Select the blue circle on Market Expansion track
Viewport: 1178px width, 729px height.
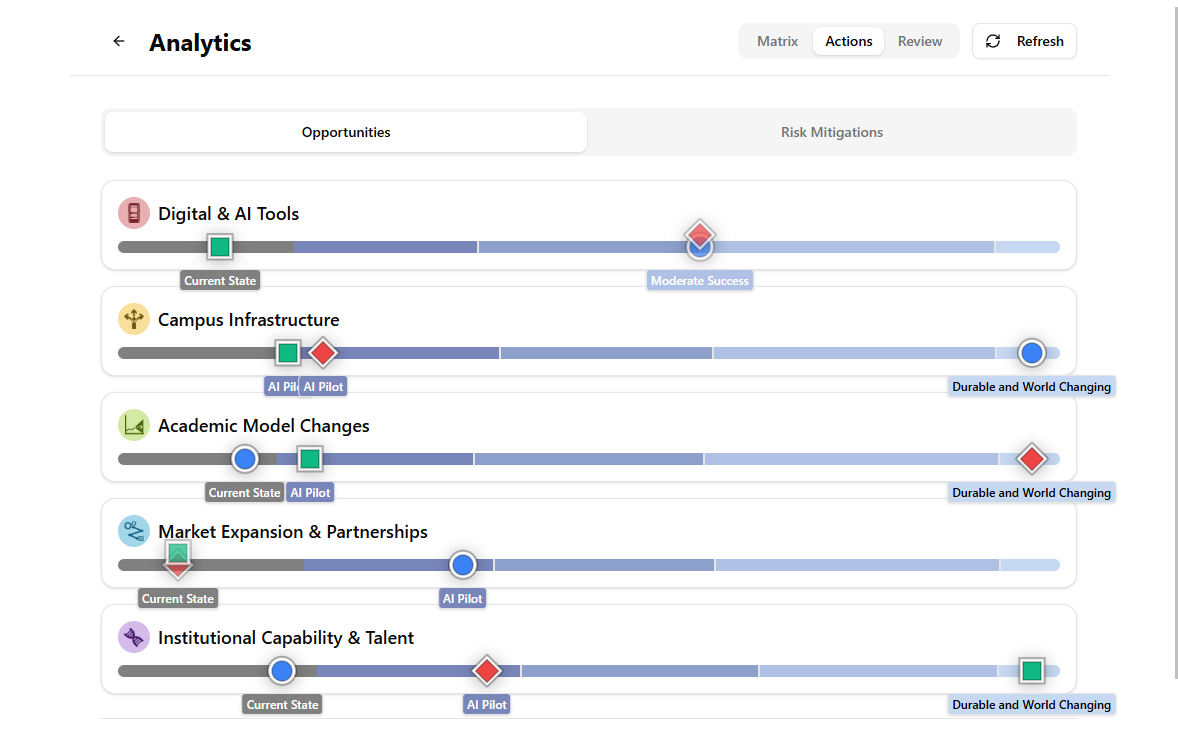click(x=463, y=564)
